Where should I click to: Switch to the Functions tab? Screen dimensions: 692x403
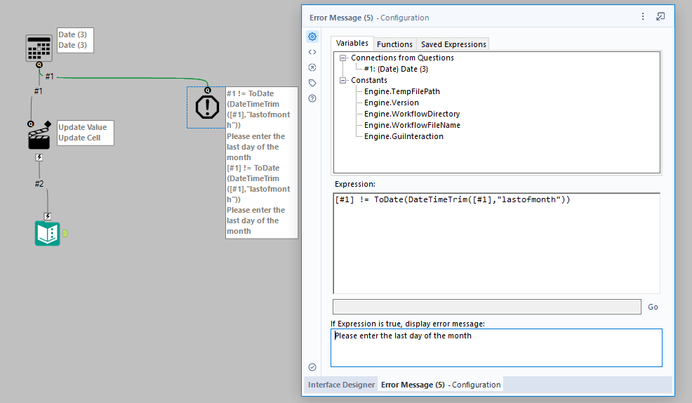coord(395,44)
